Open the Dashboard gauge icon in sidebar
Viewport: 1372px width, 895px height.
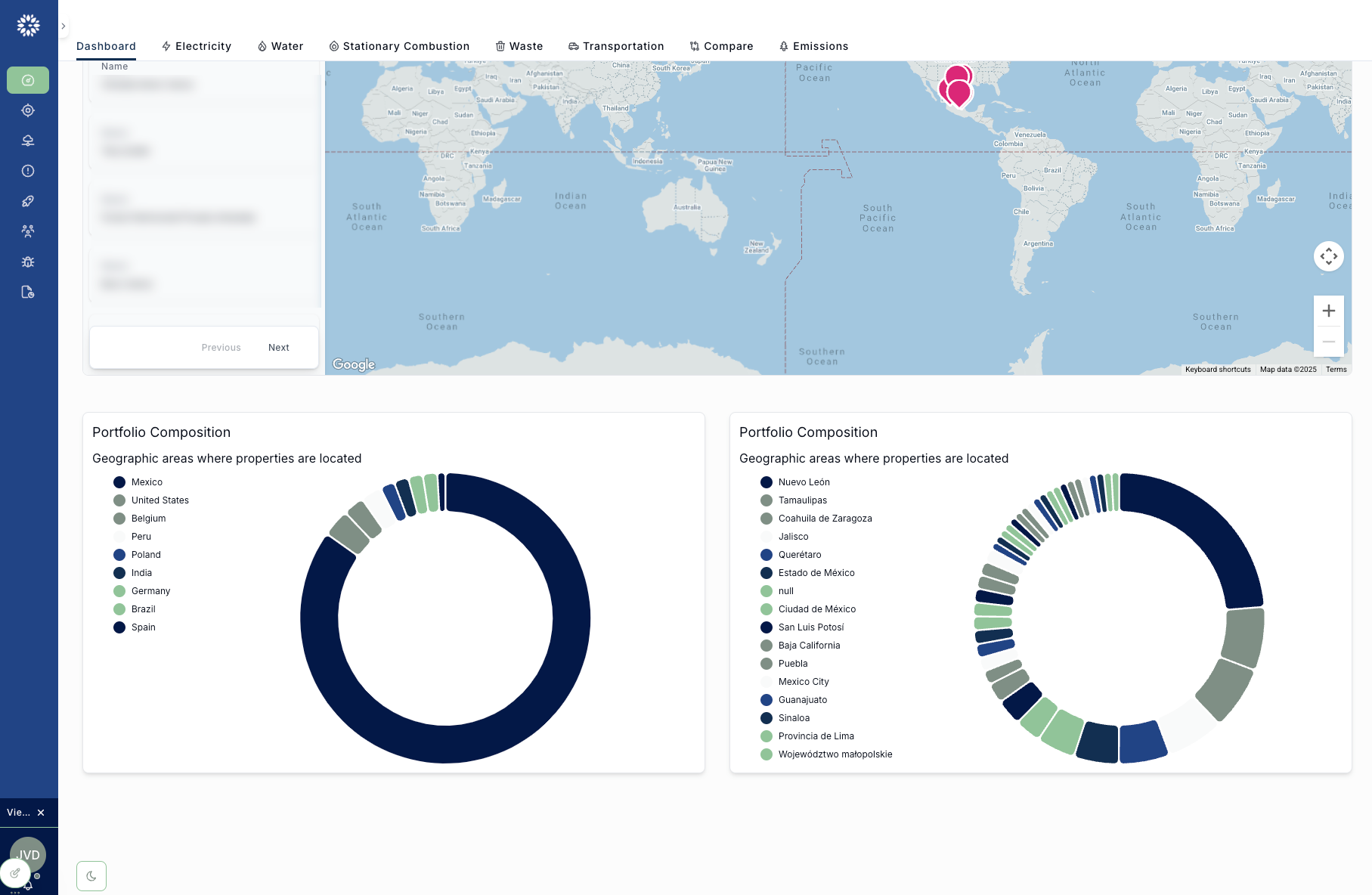pyautogui.click(x=28, y=79)
